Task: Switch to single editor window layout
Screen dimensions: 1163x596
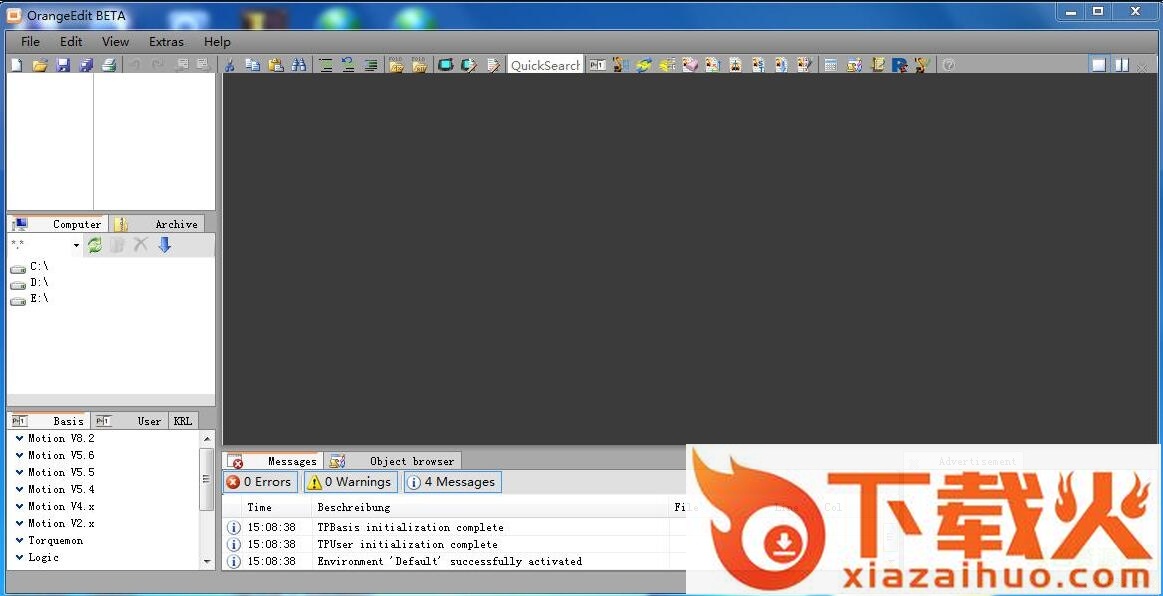Action: coord(1098,65)
